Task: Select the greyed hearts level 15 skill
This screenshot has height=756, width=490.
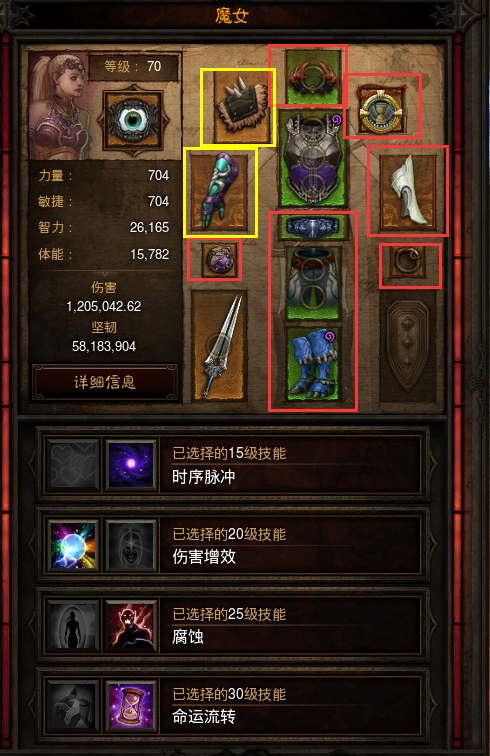Action: point(73,465)
